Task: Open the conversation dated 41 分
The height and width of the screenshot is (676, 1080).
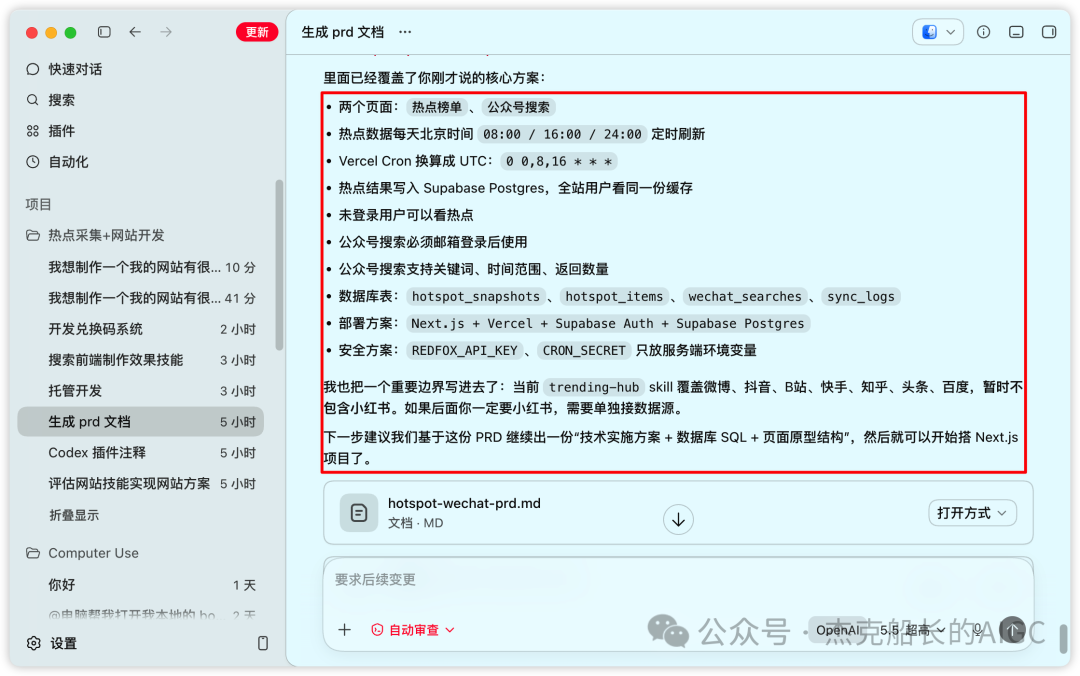Action: pos(141,298)
